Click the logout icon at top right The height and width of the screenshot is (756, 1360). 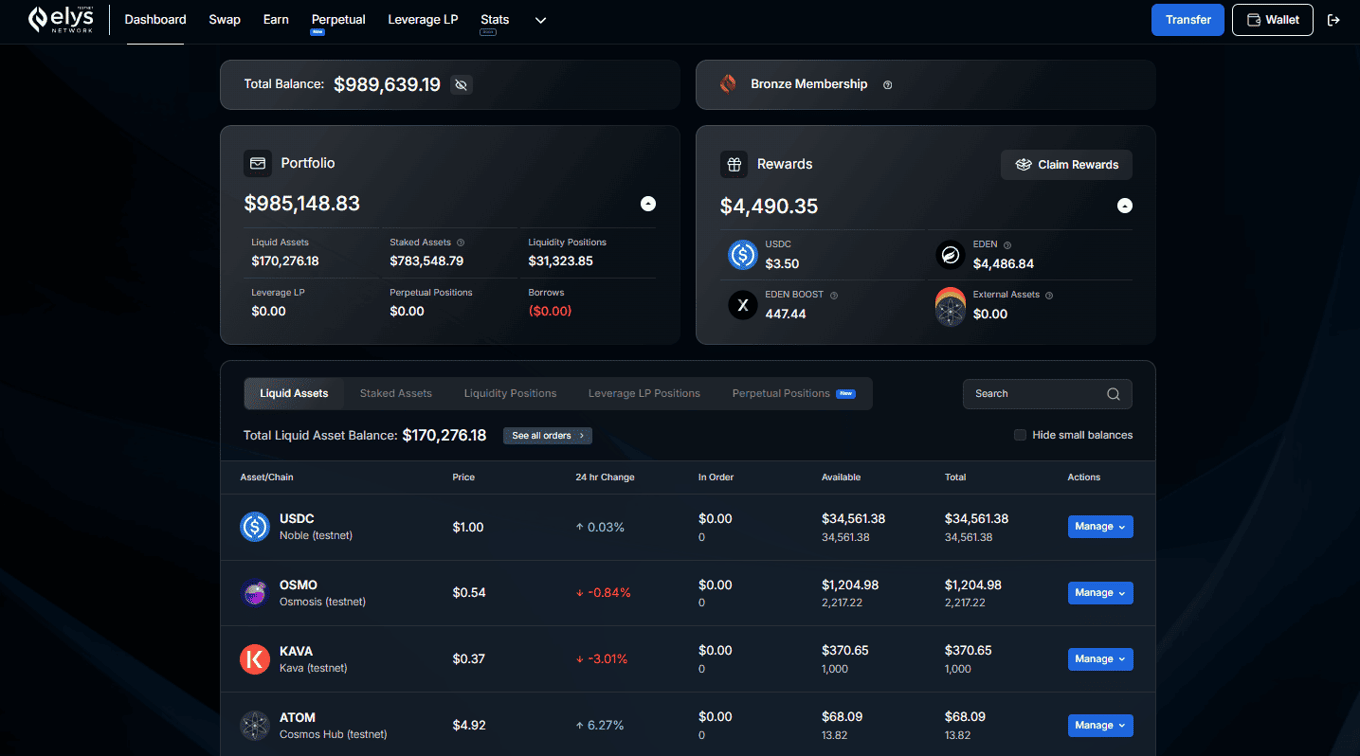(1333, 20)
